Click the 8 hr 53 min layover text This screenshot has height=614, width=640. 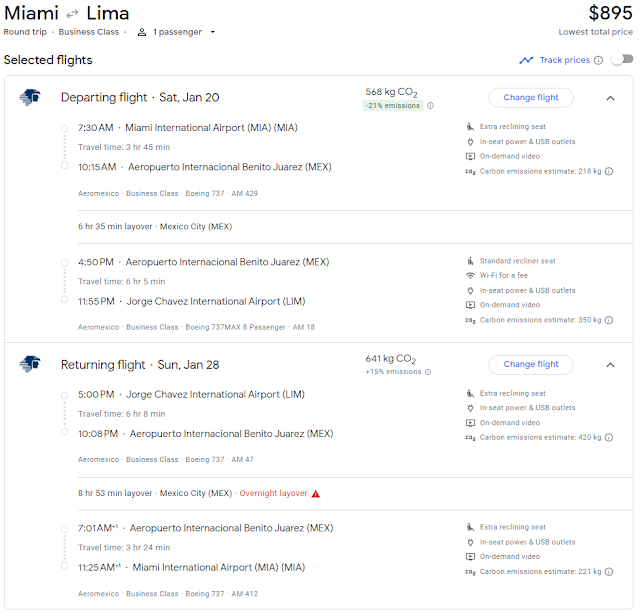tap(115, 493)
